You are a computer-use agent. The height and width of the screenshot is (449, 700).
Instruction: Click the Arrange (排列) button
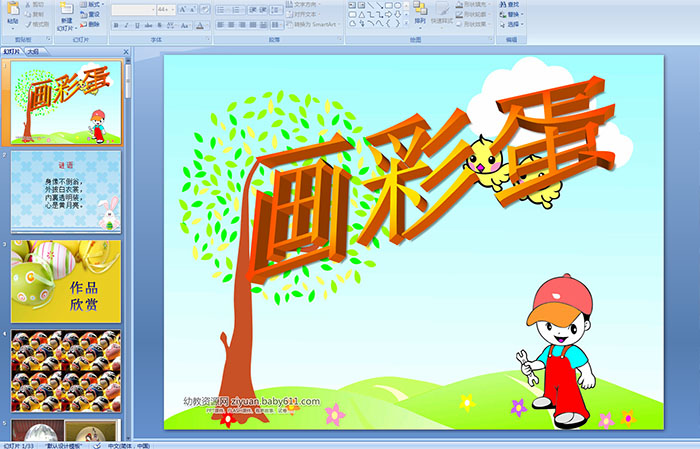coord(420,13)
